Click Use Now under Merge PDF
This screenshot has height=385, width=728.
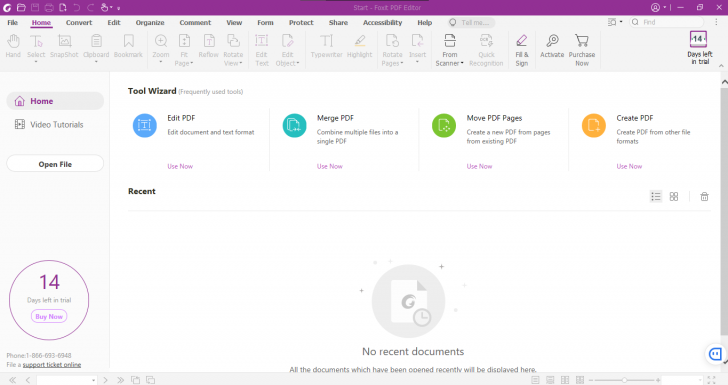(x=330, y=166)
